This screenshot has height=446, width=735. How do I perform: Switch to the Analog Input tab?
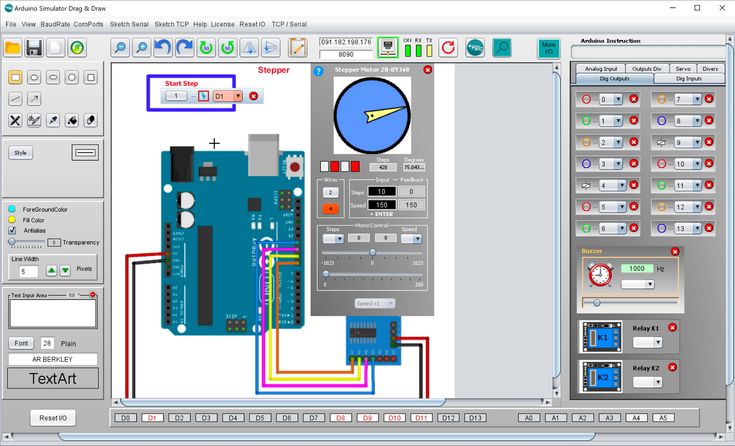point(602,68)
